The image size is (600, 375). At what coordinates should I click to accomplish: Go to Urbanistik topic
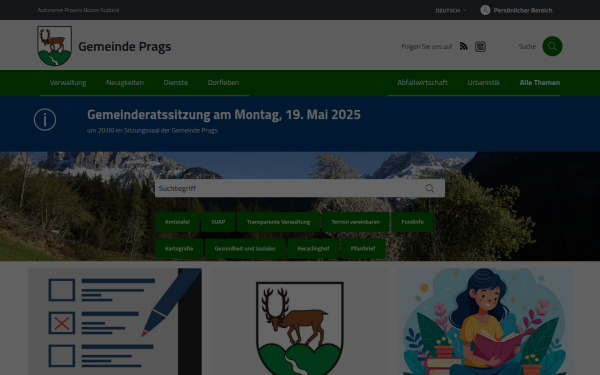pyautogui.click(x=483, y=83)
